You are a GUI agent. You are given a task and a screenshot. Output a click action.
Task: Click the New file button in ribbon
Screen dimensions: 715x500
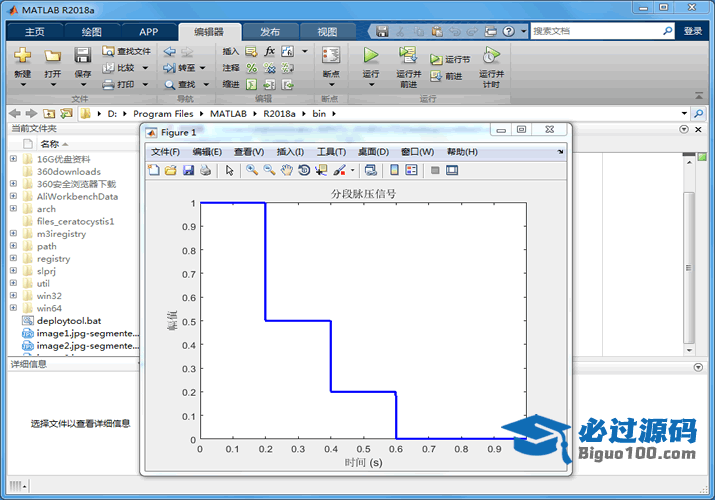pos(22,56)
